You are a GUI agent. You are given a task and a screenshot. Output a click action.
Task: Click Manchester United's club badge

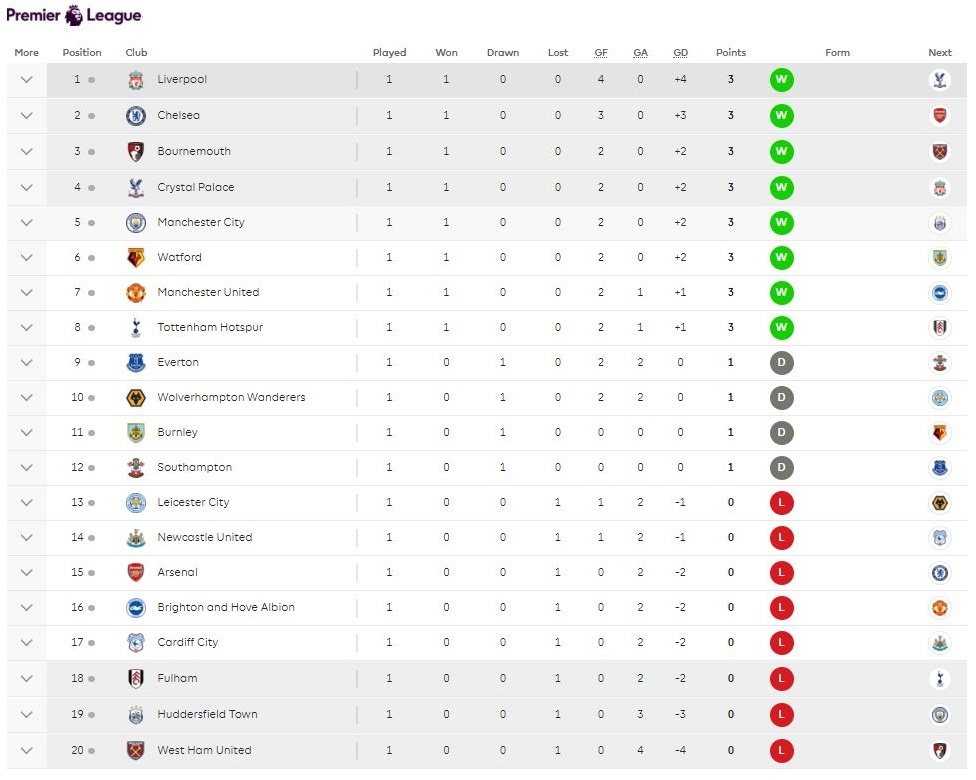136,293
